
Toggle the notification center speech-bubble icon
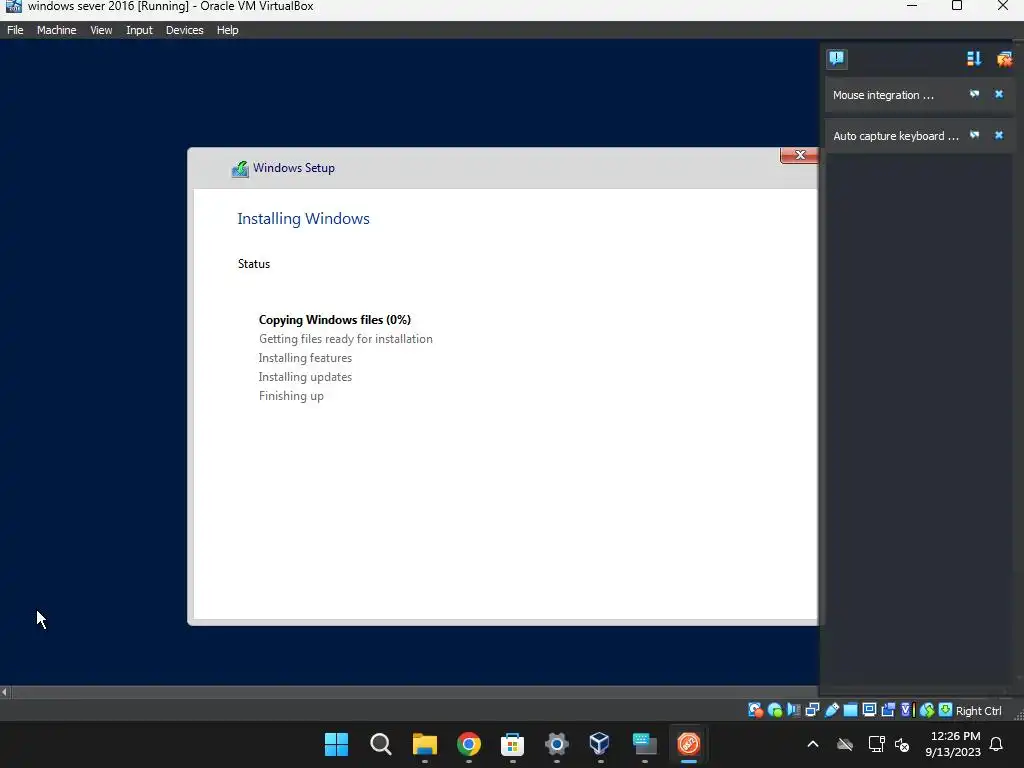[x=837, y=59]
